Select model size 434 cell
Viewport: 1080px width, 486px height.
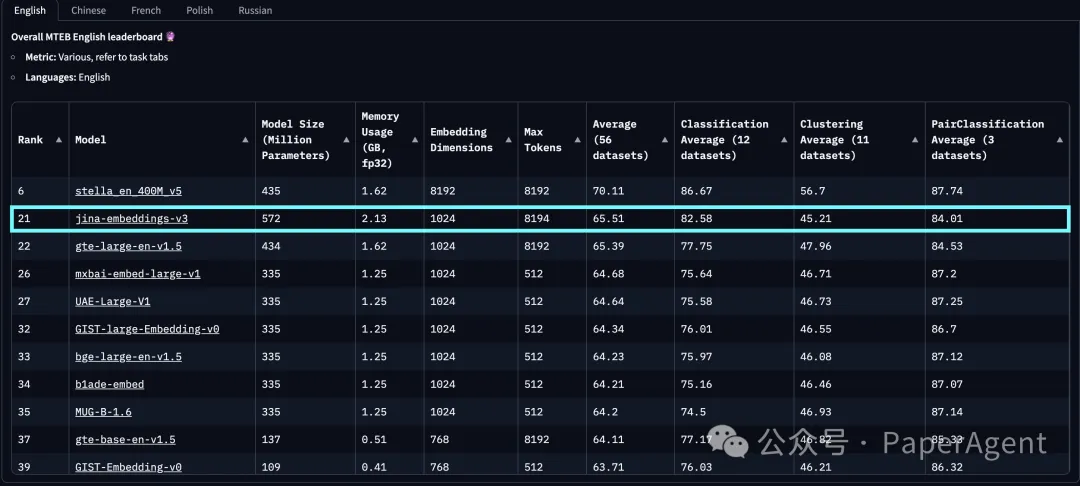(x=305, y=246)
